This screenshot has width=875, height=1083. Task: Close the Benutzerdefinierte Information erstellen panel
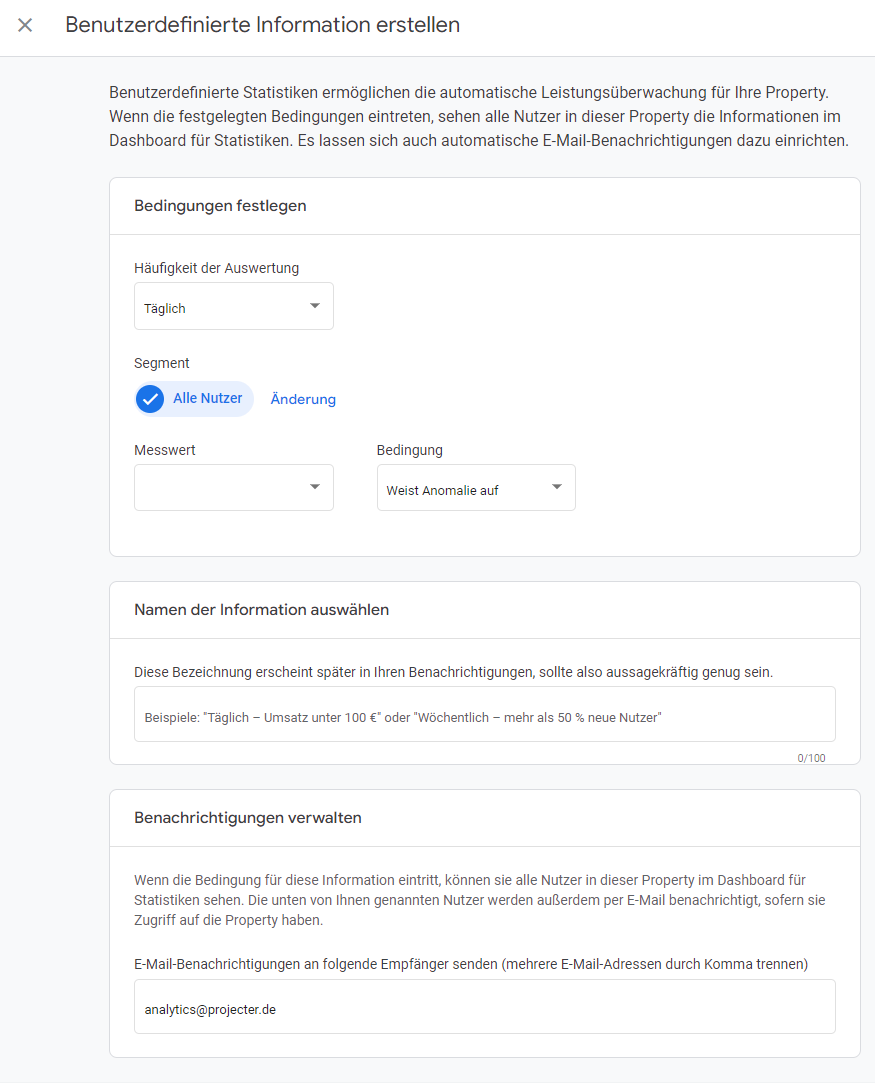click(25, 26)
